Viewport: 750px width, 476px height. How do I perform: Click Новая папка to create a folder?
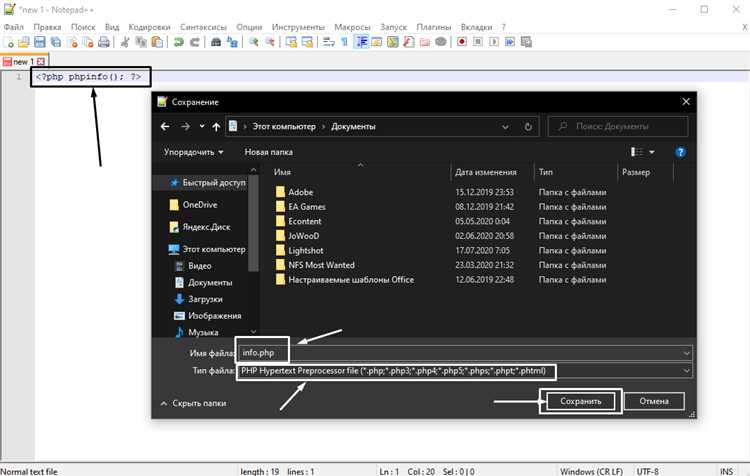pyautogui.click(x=268, y=152)
